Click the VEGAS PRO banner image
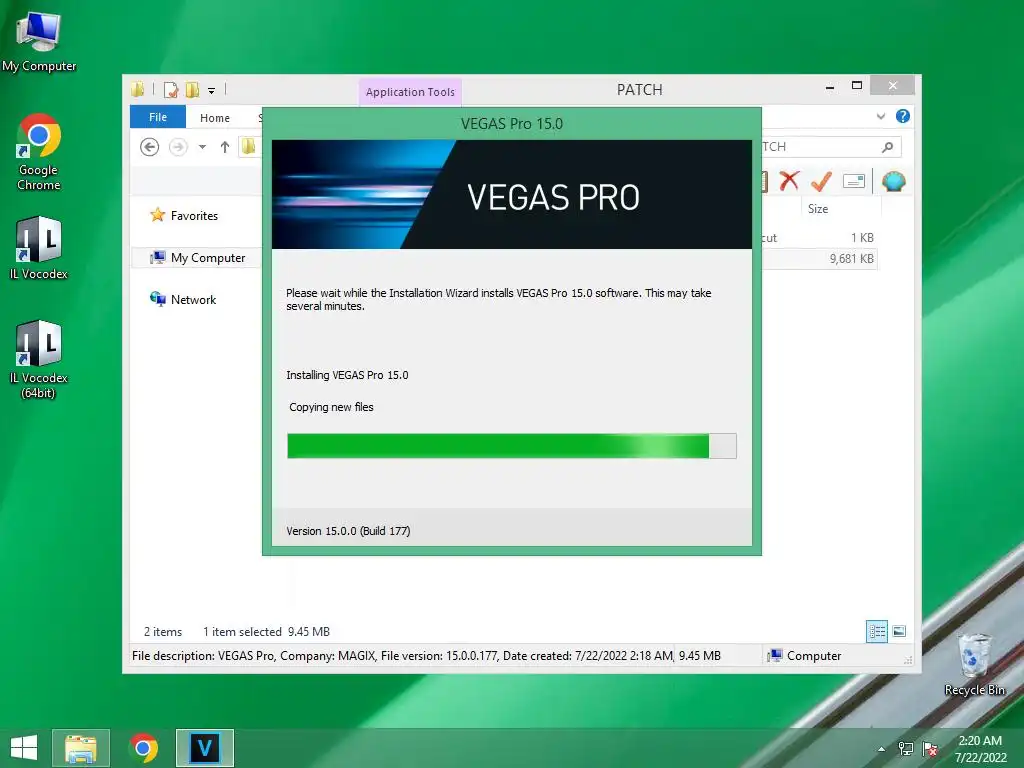 point(511,195)
